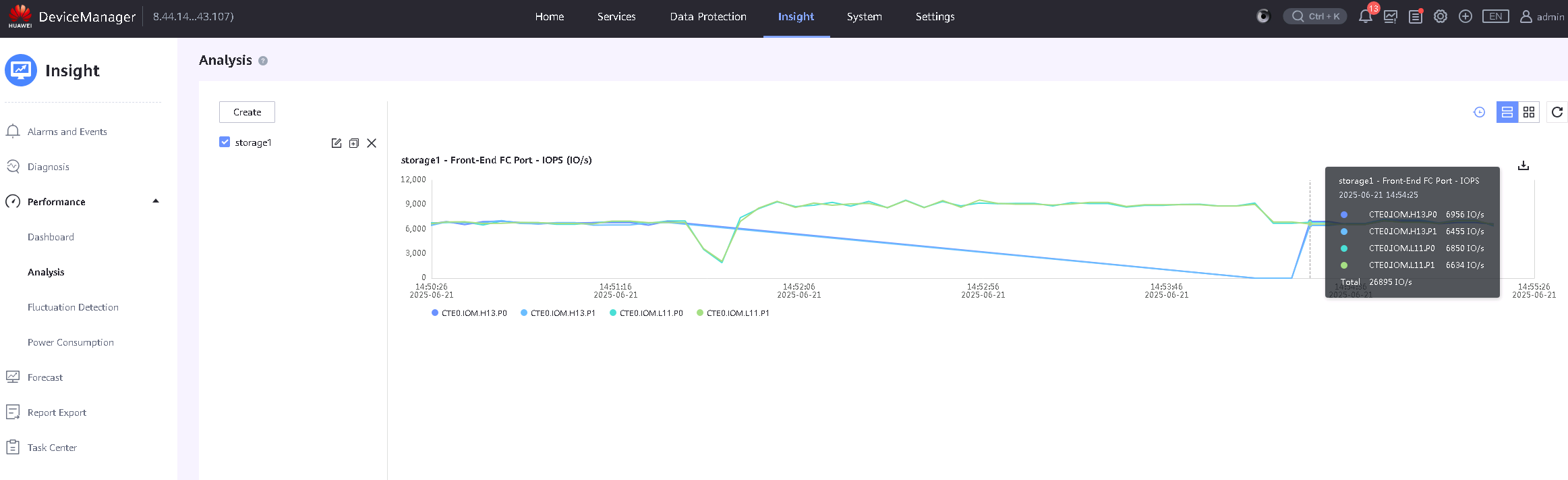Click the device IP address in header
The width and height of the screenshot is (1568, 480).
click(x=194, y=17)
